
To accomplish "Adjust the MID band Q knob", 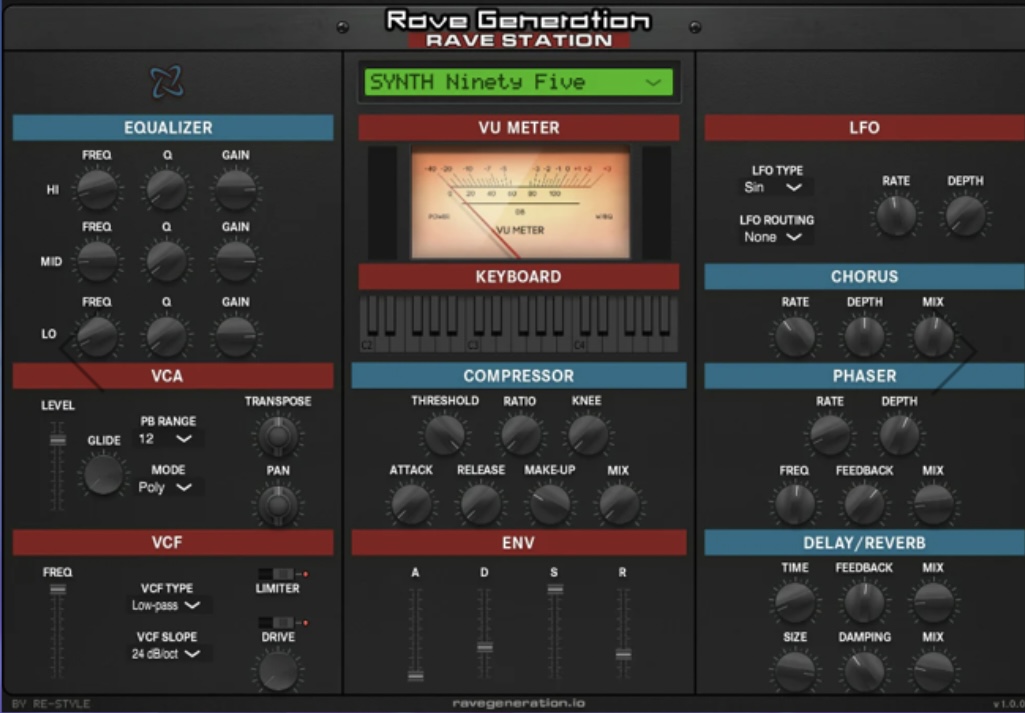I will pos(167,261).
